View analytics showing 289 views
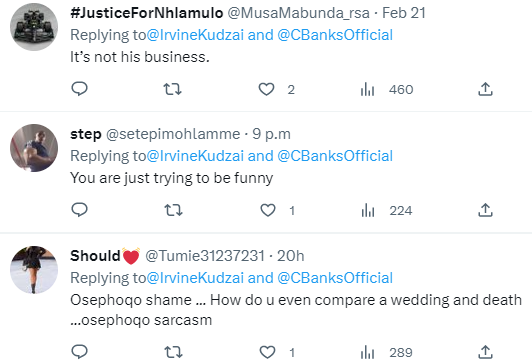Screen dimensions: 532x363 pos(387,352)
